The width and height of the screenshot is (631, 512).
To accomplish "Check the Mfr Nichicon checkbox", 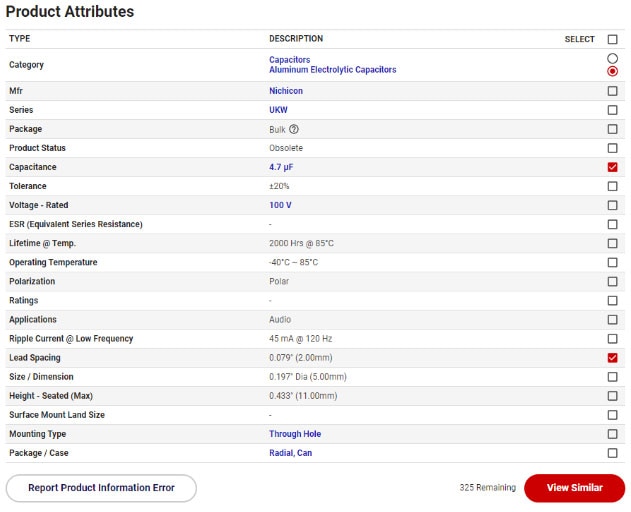I will pos(612,91).
